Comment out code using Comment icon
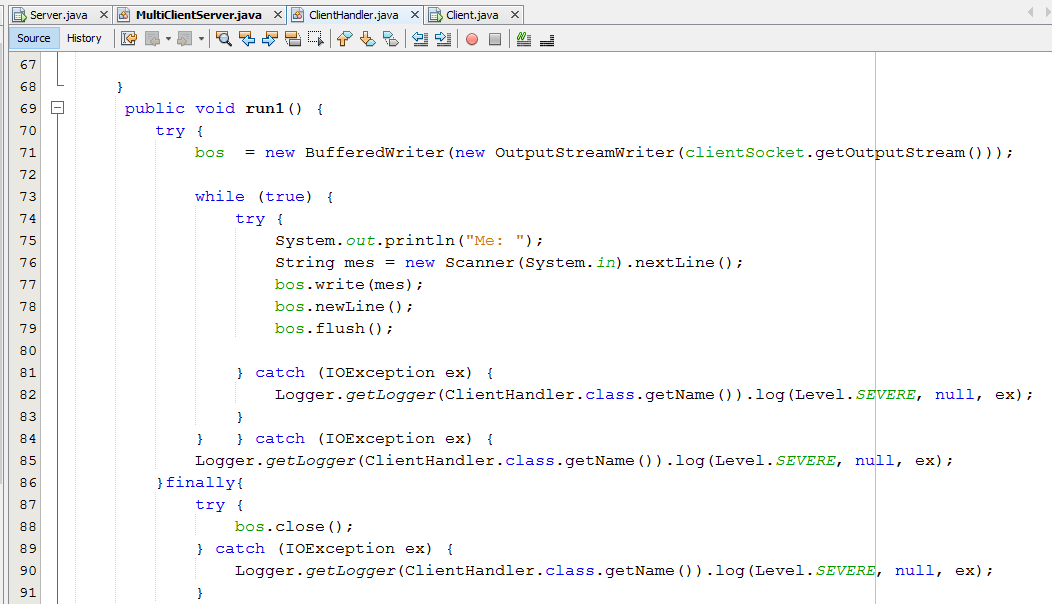Screen dimensions: 1052x604 point(523,39)
